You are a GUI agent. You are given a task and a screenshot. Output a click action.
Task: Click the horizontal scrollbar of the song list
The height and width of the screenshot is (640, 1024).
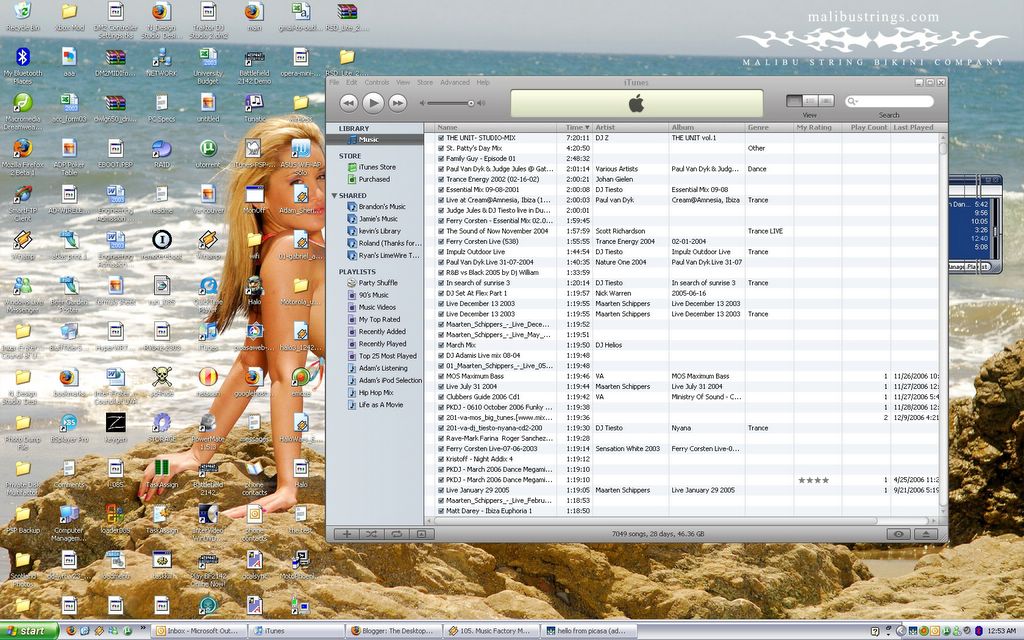point(655,521)
